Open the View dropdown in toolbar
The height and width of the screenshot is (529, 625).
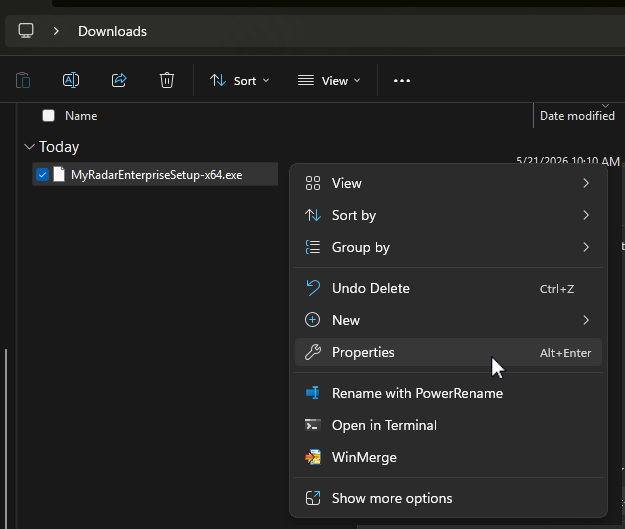pos(329,81)
